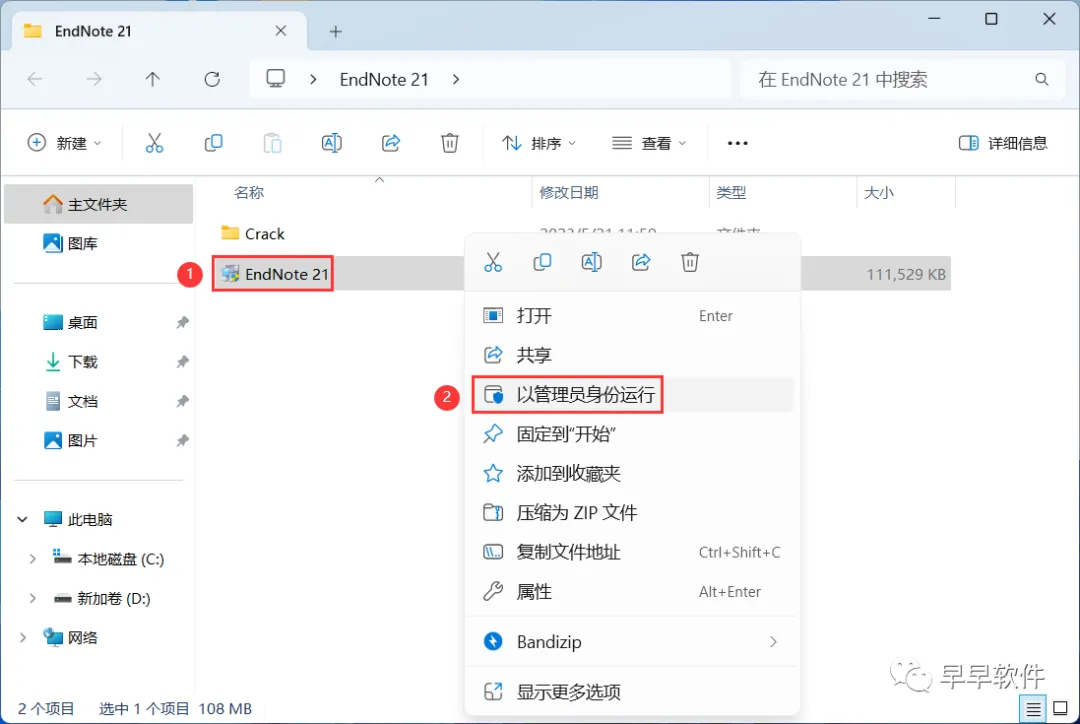Click the Rename icon in context menu
1080x724 pixels.
point(592,262)
